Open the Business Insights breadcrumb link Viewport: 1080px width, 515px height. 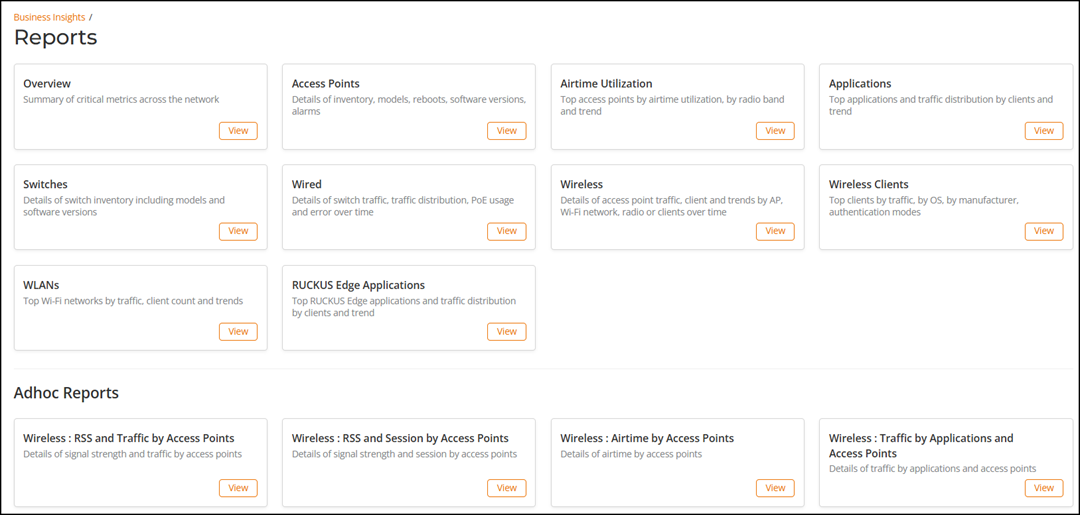point(49,17)
